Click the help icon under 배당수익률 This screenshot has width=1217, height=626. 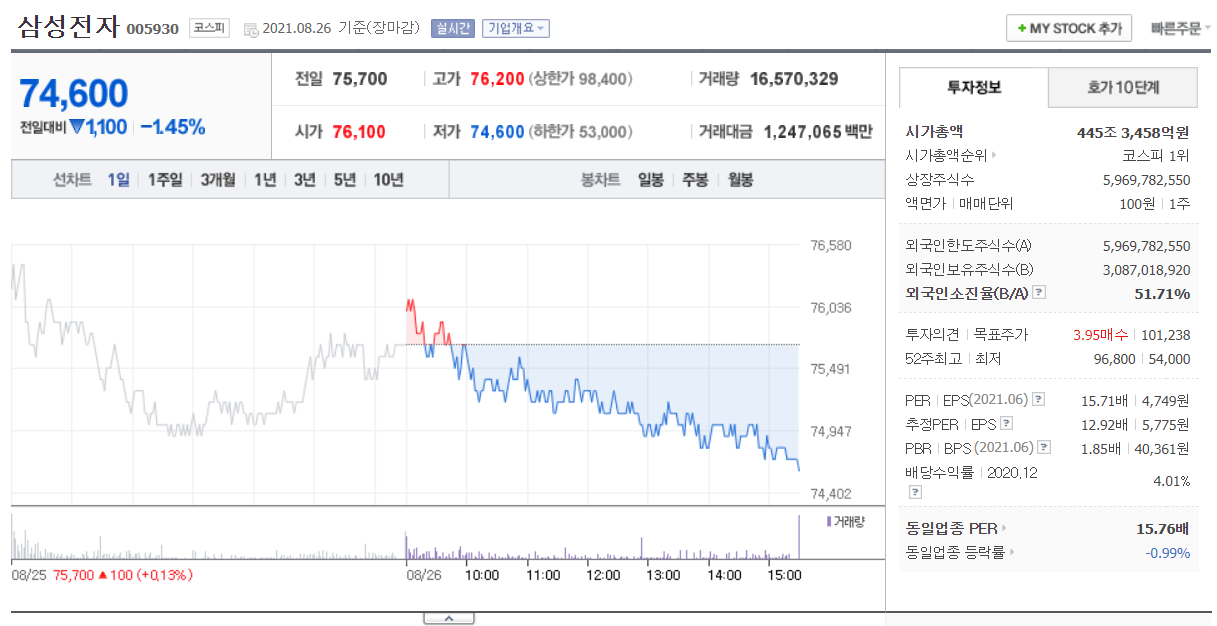tap(914, 492)
